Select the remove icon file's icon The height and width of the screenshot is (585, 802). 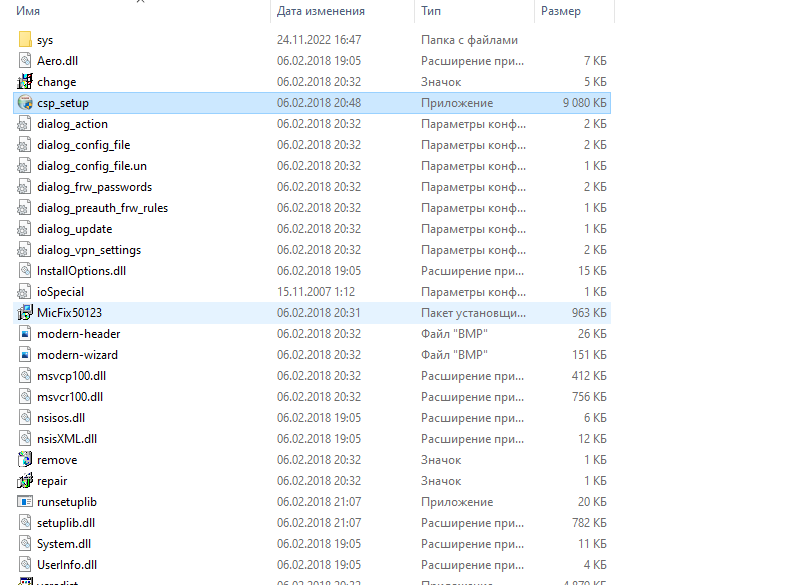pyautogui.click(x=25, y=459)
